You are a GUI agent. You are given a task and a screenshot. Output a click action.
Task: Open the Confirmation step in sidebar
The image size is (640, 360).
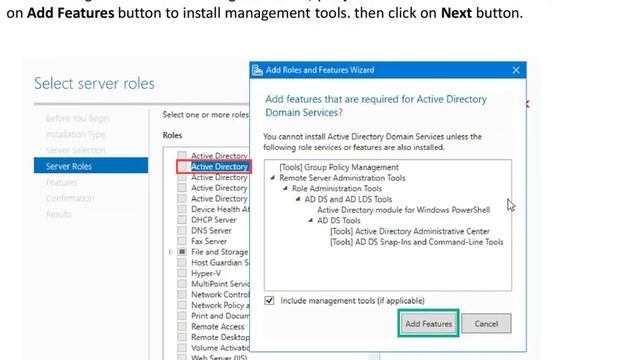[x=70, y=198]
